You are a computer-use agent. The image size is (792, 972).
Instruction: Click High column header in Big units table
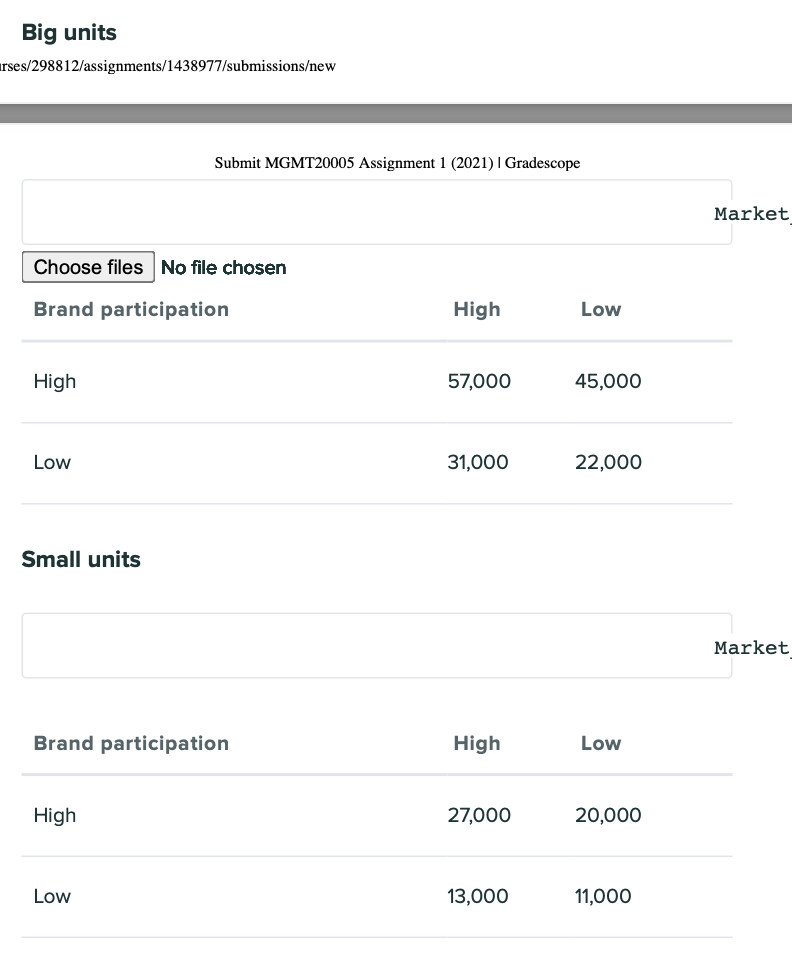tap(476, 309)
